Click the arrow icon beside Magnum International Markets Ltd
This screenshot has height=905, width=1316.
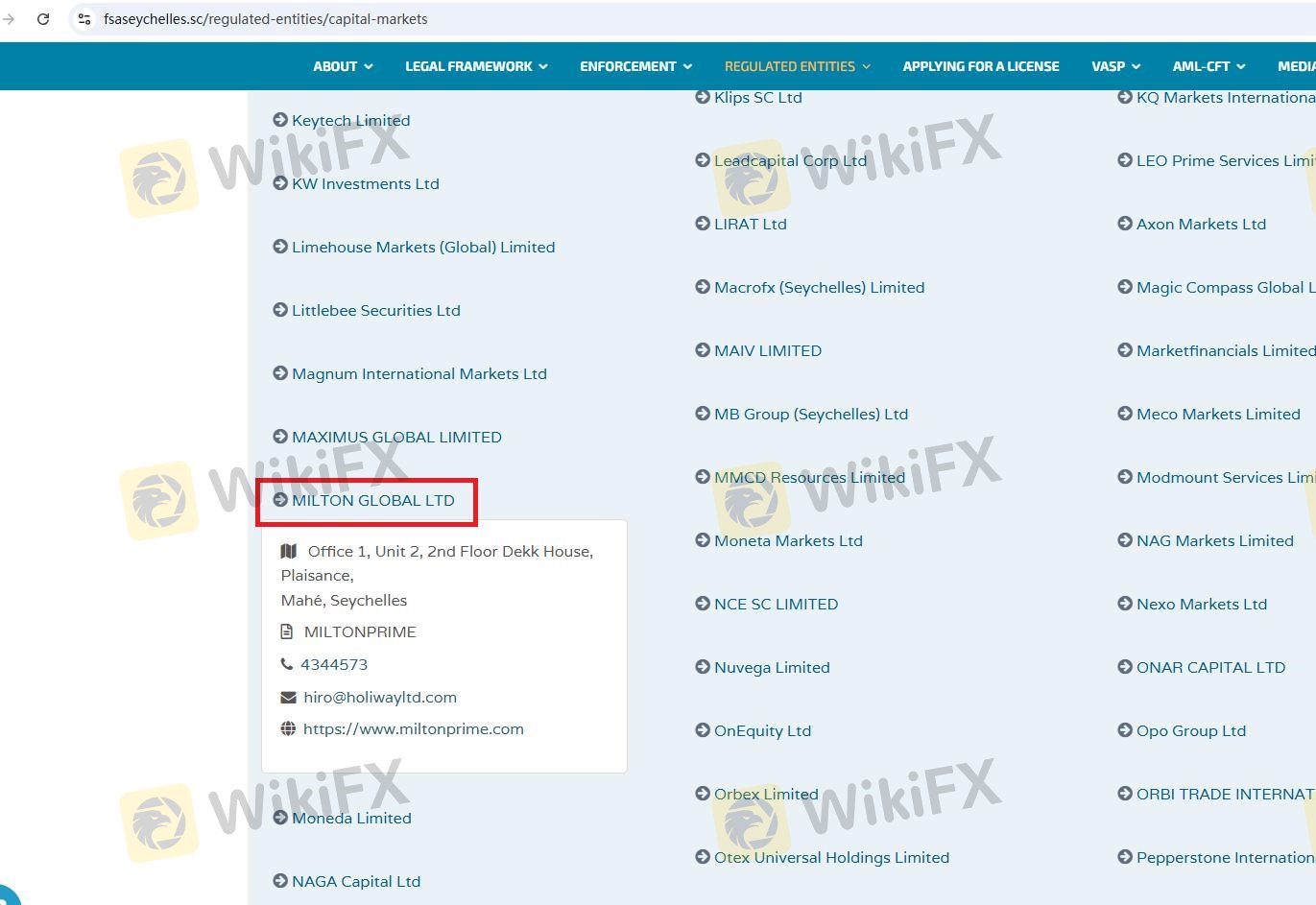[280, 373]
